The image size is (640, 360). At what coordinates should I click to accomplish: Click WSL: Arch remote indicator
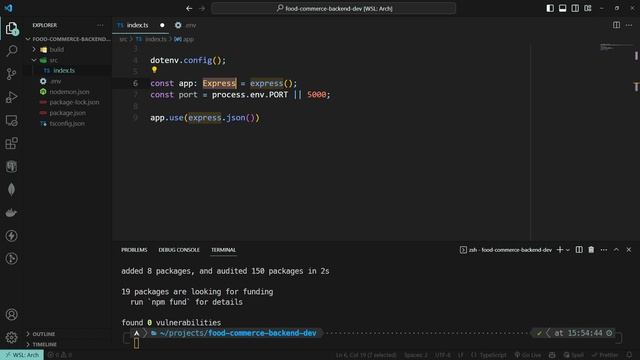tap(22, 355)
